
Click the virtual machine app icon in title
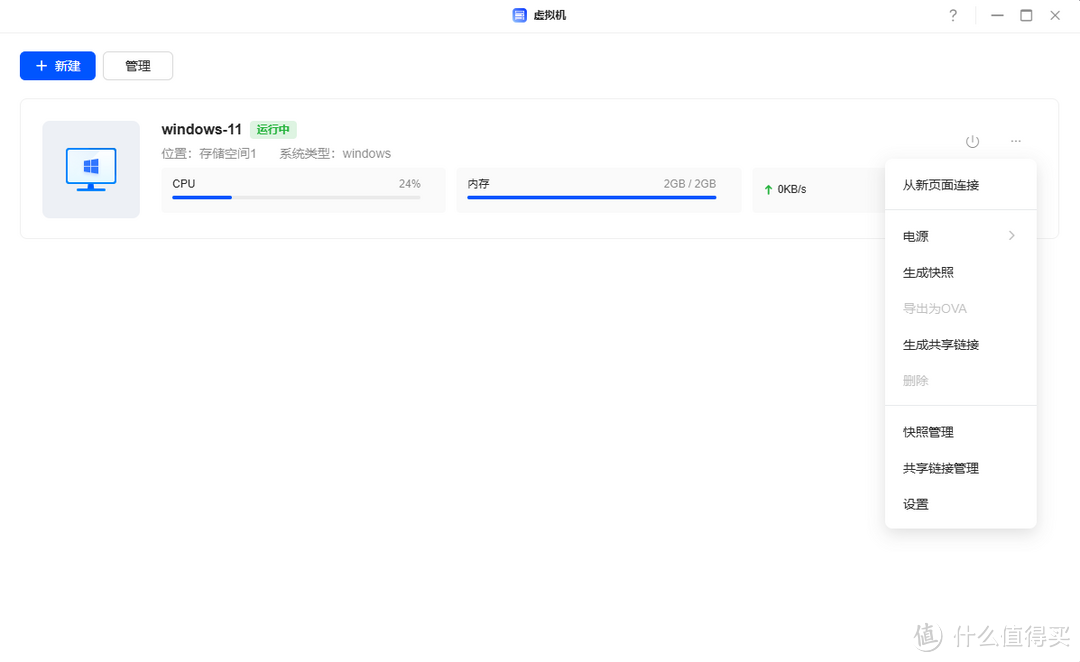click(519, 16)
